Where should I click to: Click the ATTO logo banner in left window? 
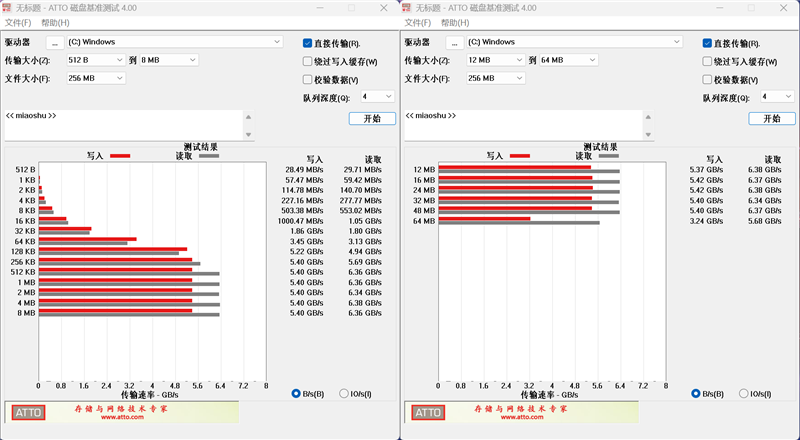pos(29,412)
